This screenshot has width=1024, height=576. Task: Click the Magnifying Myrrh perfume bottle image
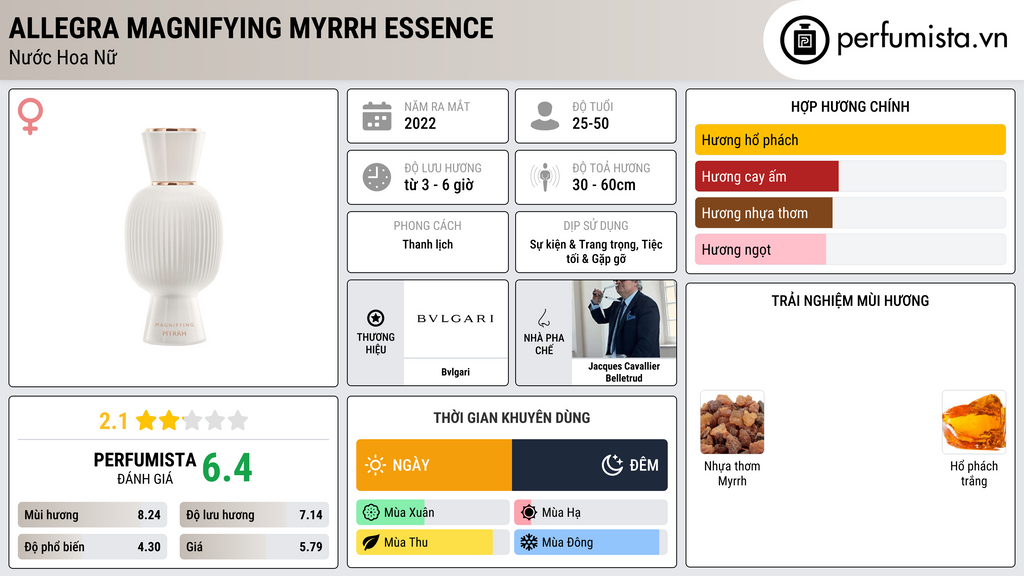[x=174, y=236]
